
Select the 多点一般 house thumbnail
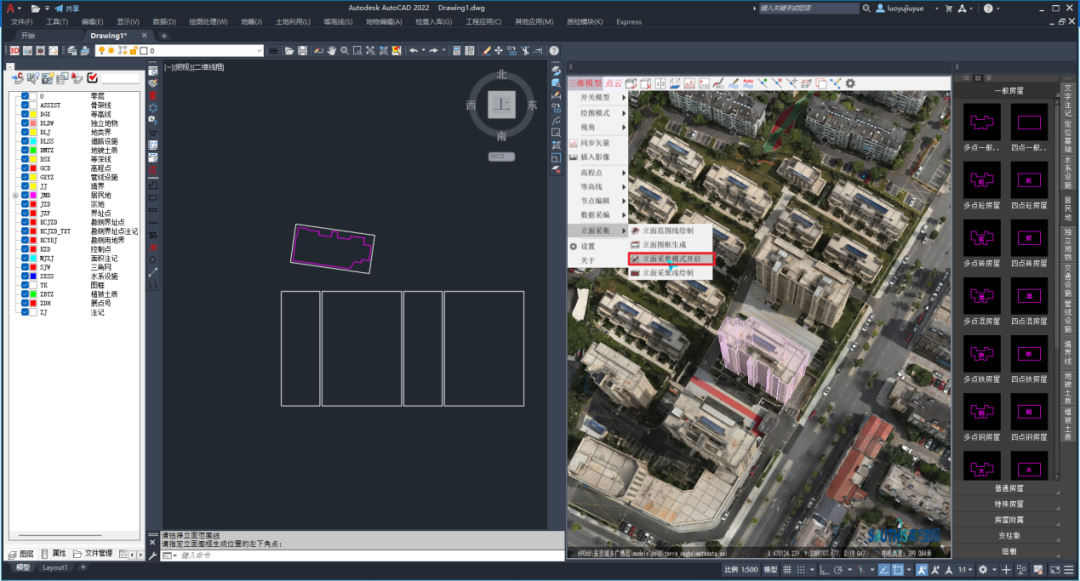(x=982, y=123)
